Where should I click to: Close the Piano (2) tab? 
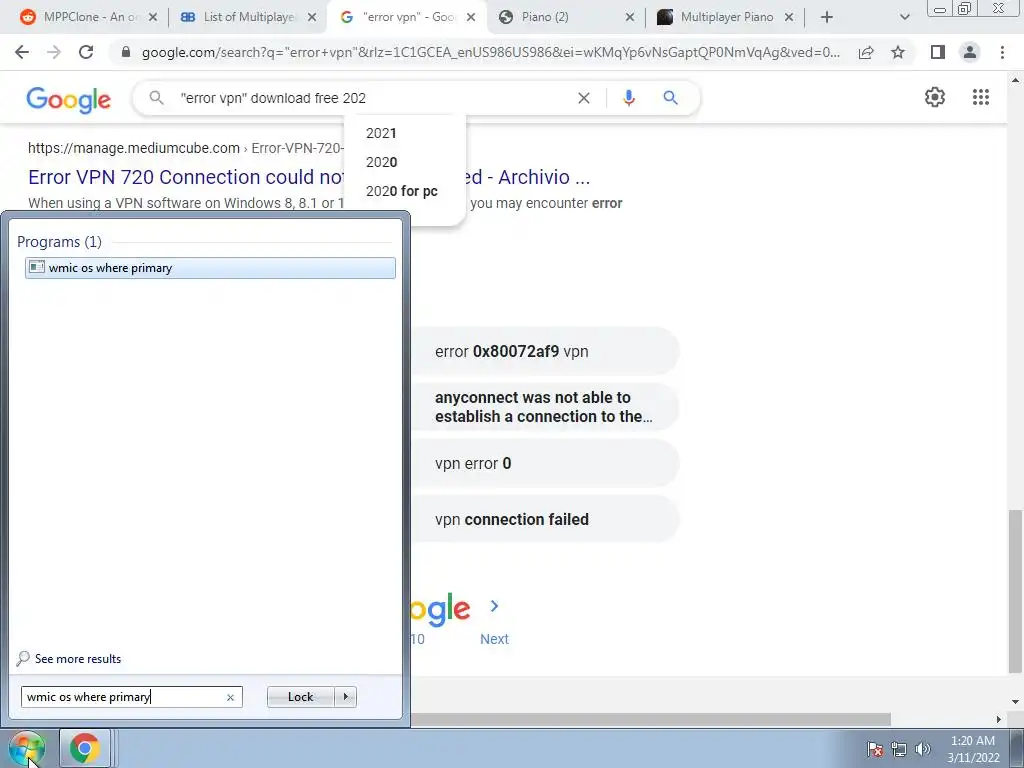click(x=630, y=18)
